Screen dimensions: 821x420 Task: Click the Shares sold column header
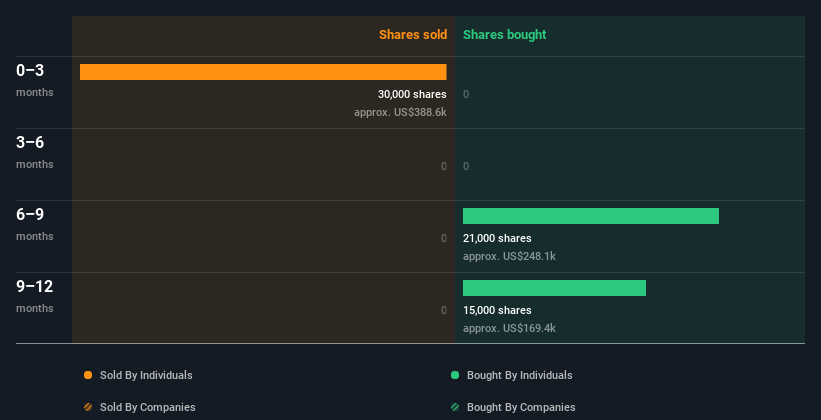(x=413, y=35)
